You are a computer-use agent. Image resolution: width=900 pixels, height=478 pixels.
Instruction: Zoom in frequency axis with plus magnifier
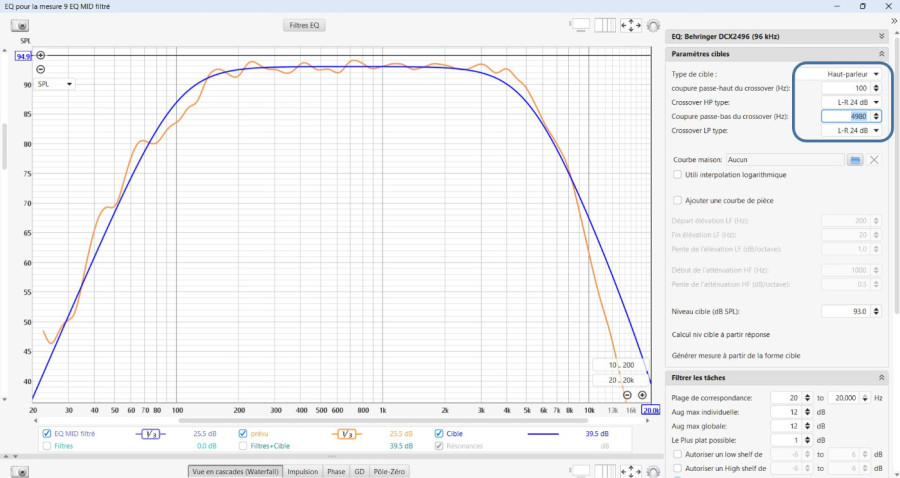[x=642, y=395]
